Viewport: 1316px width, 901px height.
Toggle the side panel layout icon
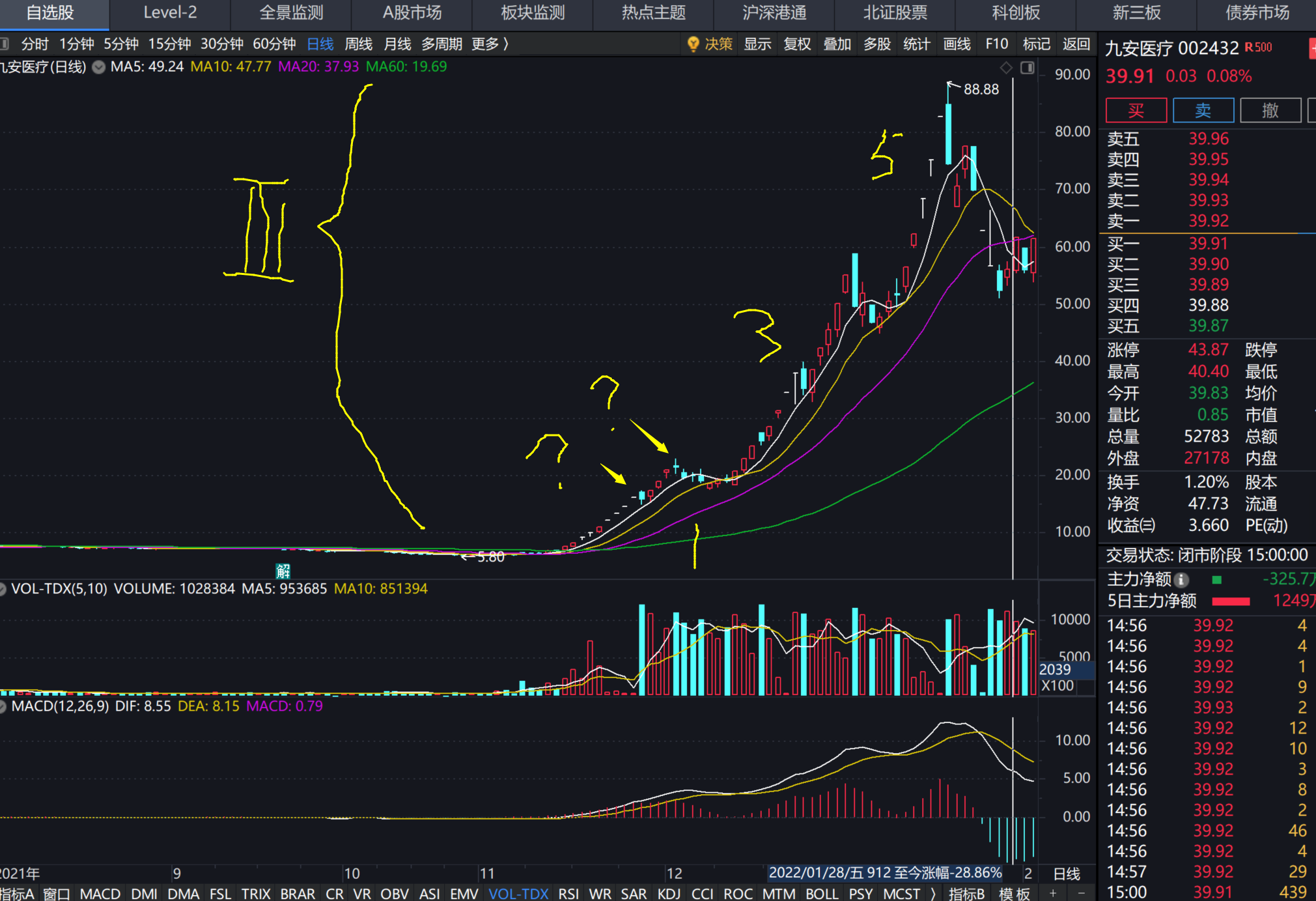1028,68
